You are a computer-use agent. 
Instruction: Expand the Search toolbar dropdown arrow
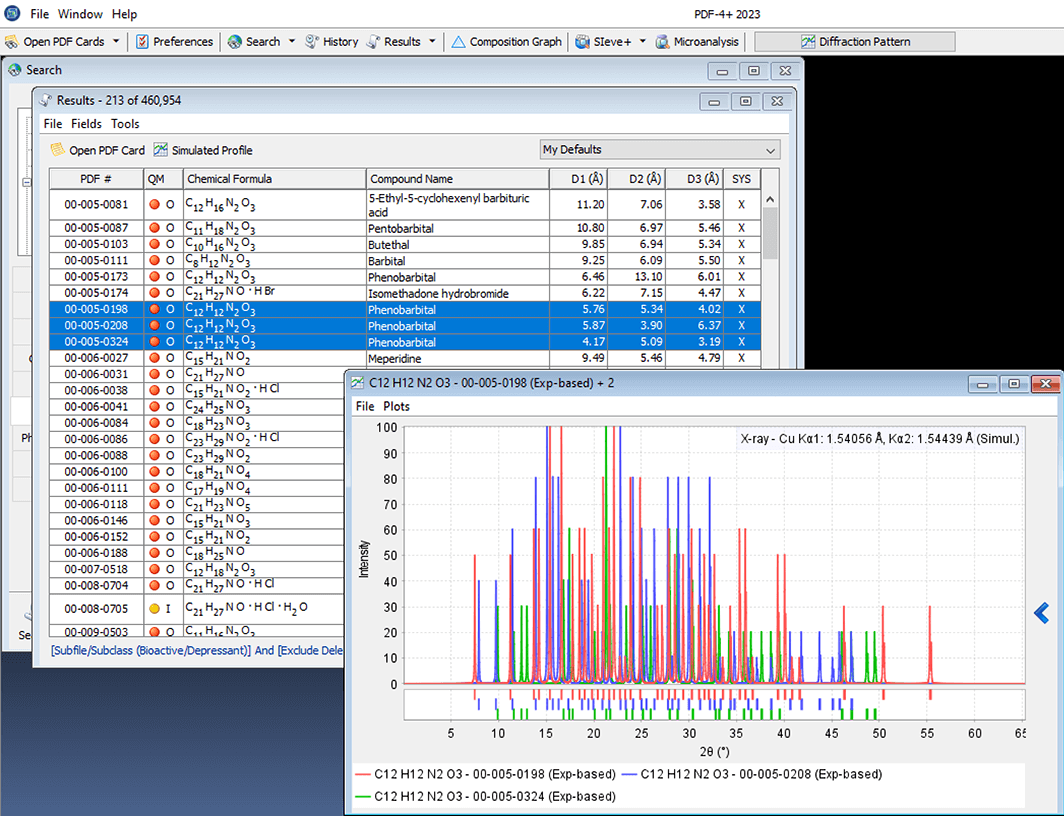click(x=292, y=41)
